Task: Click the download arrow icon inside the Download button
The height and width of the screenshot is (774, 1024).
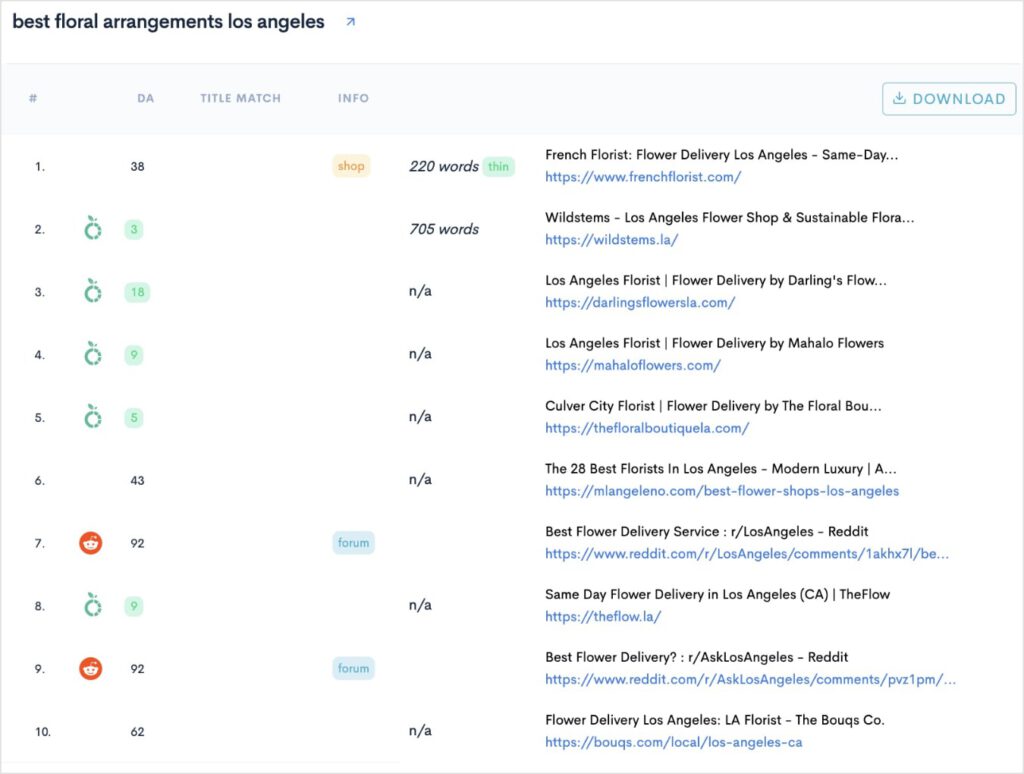Action: 899,99
